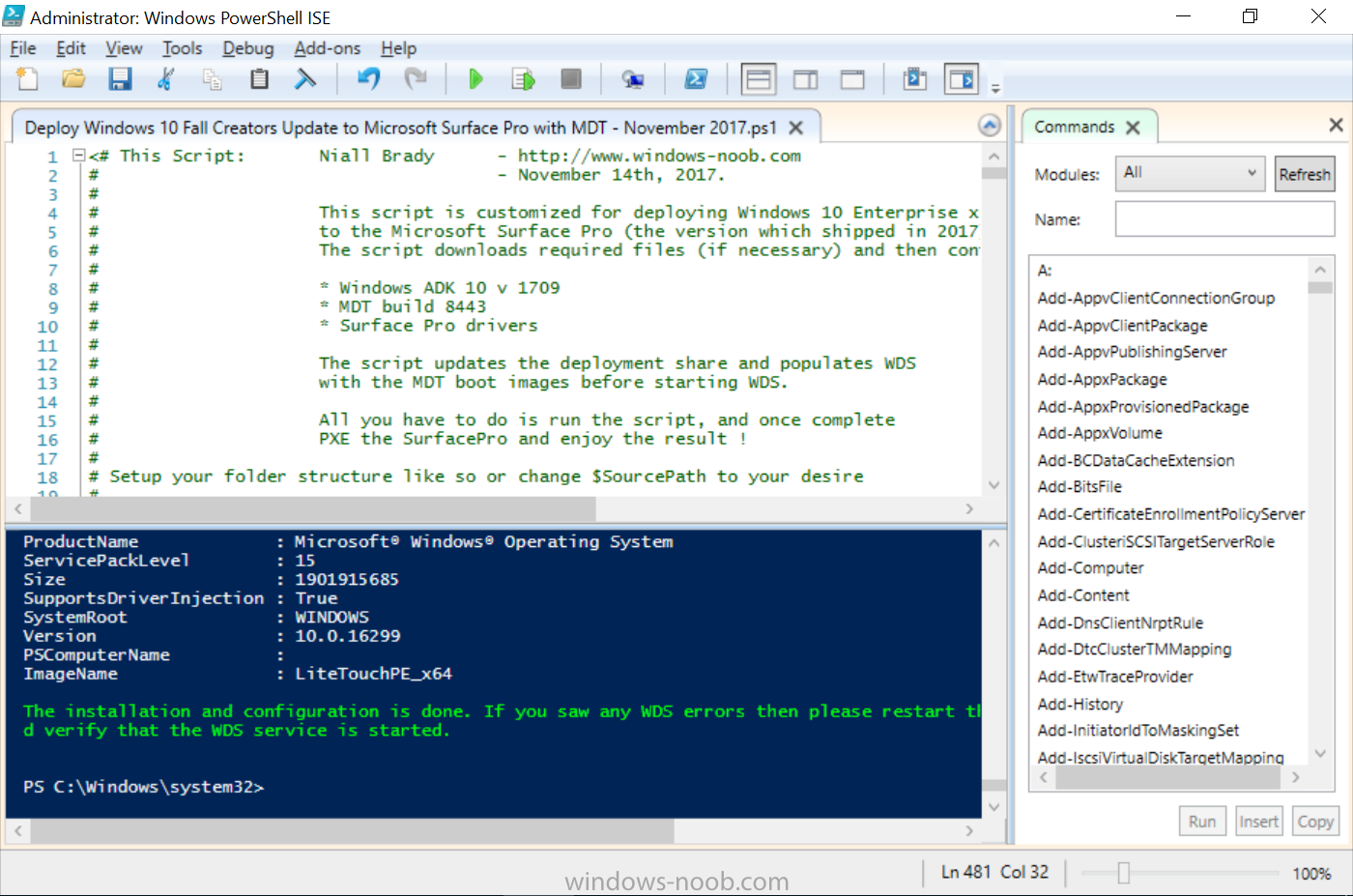Select Add-History in the command list

click(x=1080, y=704)
